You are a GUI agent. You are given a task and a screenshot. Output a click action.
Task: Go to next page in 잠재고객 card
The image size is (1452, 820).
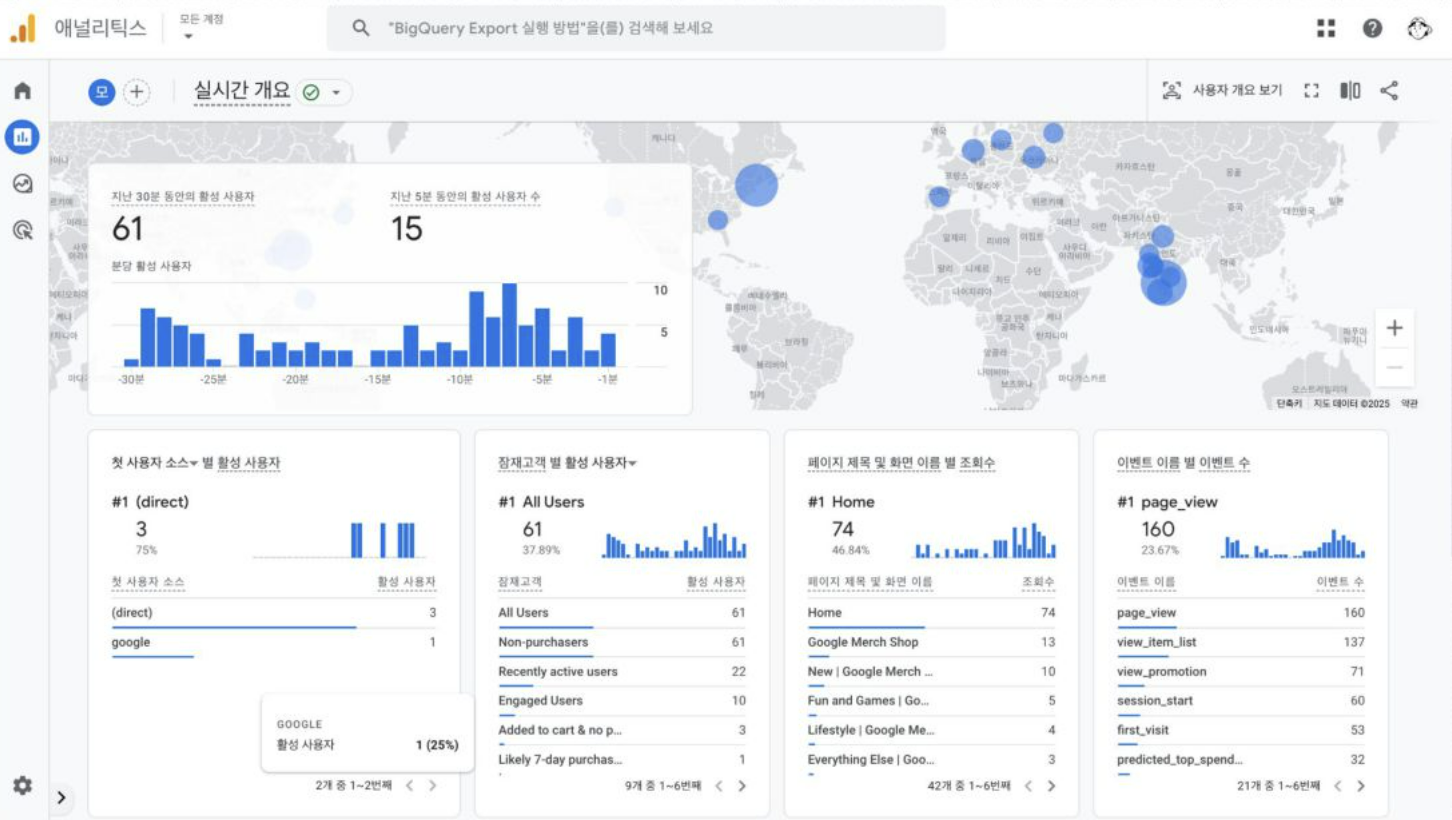point(742,786)
